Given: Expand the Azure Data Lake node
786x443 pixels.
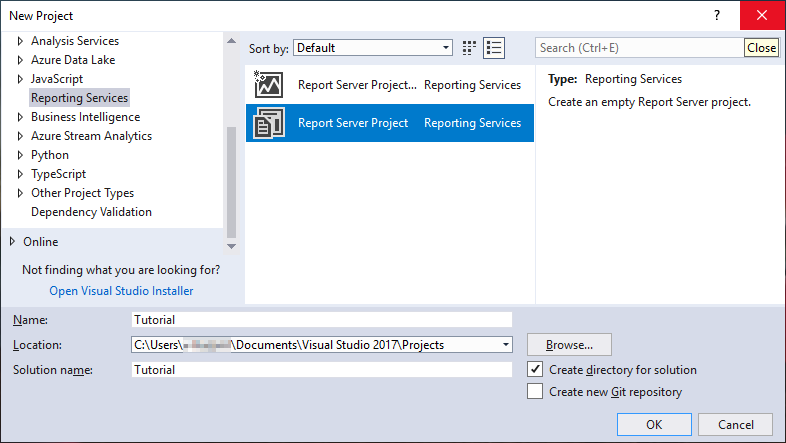Looking at the screenshot, I should [20, 60].
